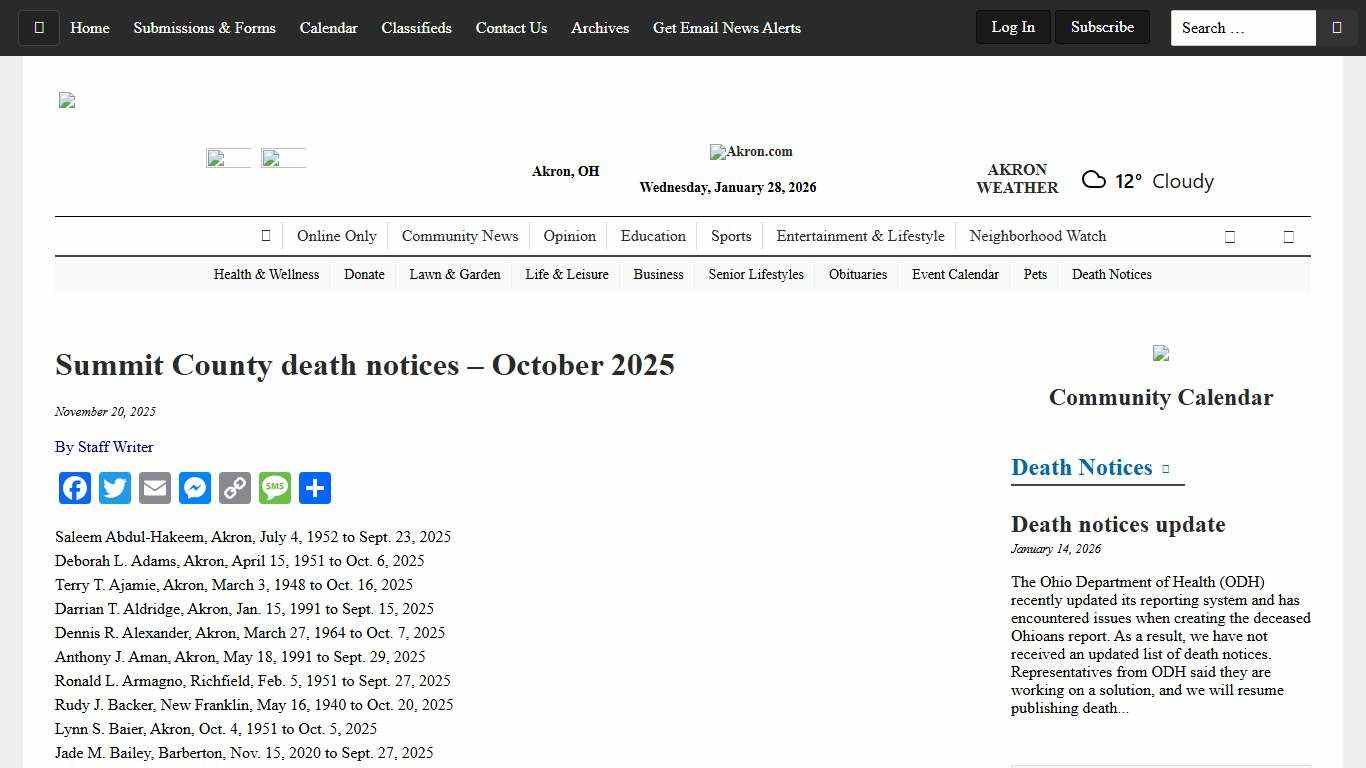Screen dimensions: 1366x768
Task: Click inside the Search field
Action: 1242,27
